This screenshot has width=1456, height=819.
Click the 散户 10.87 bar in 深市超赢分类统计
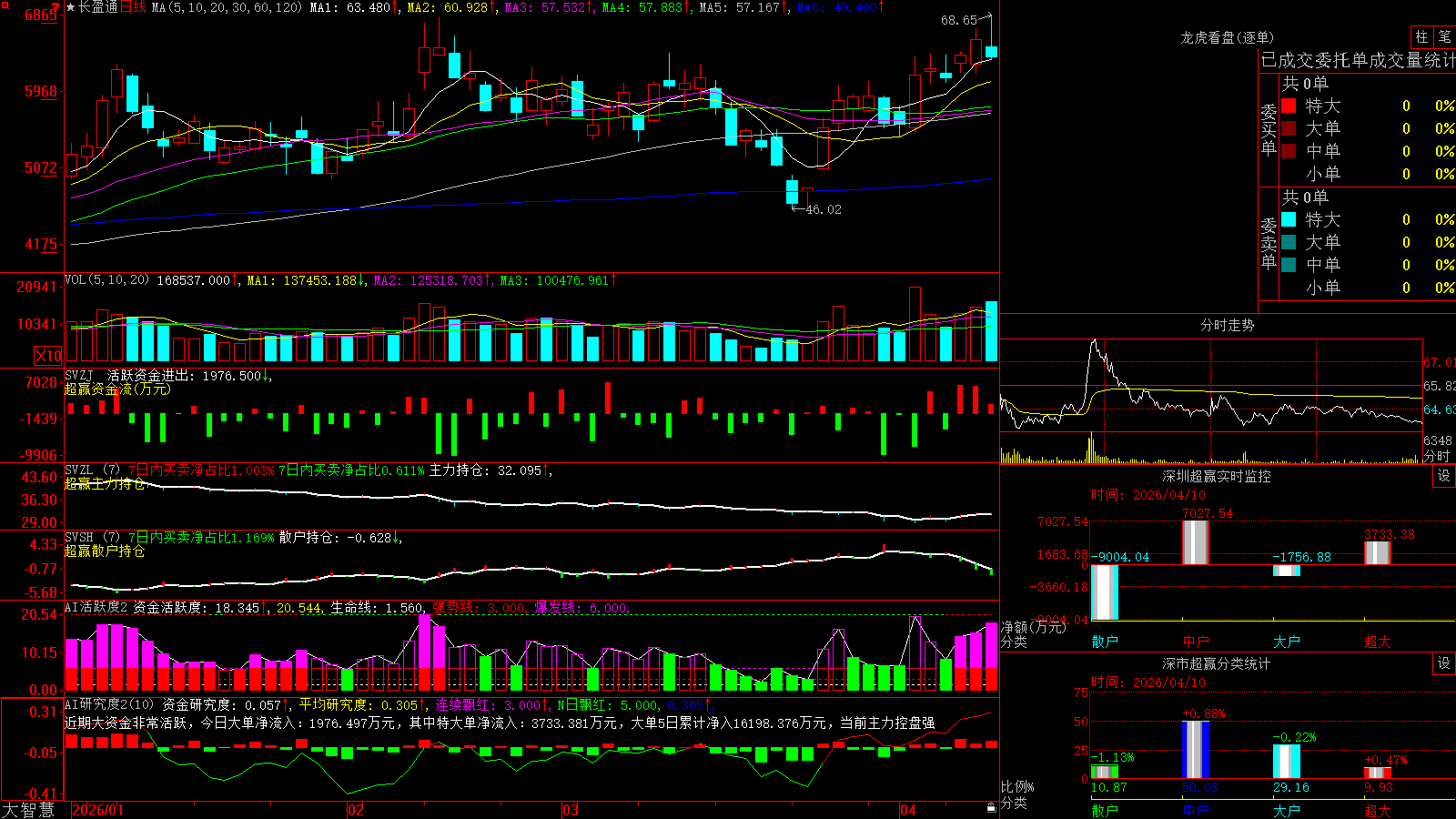pos(1105,772)
